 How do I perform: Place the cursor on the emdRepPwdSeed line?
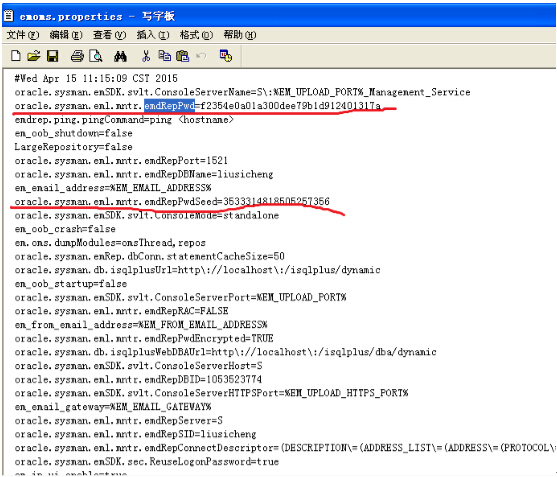click(172, 201)
